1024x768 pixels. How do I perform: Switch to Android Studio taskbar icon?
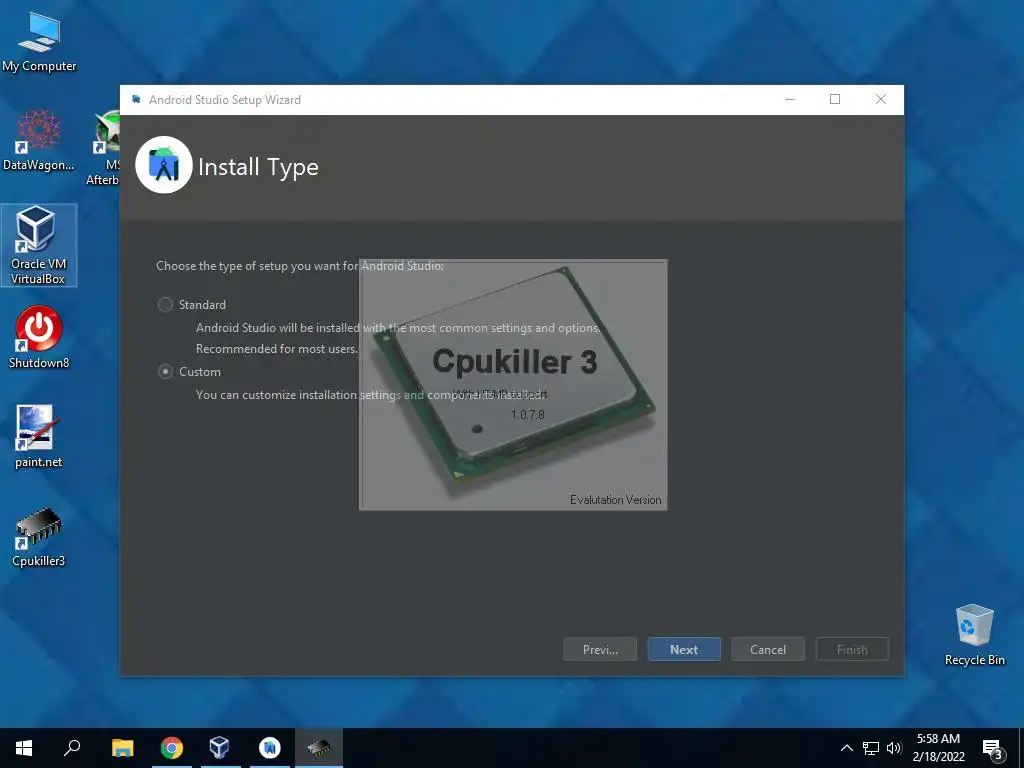pos(270,748)
